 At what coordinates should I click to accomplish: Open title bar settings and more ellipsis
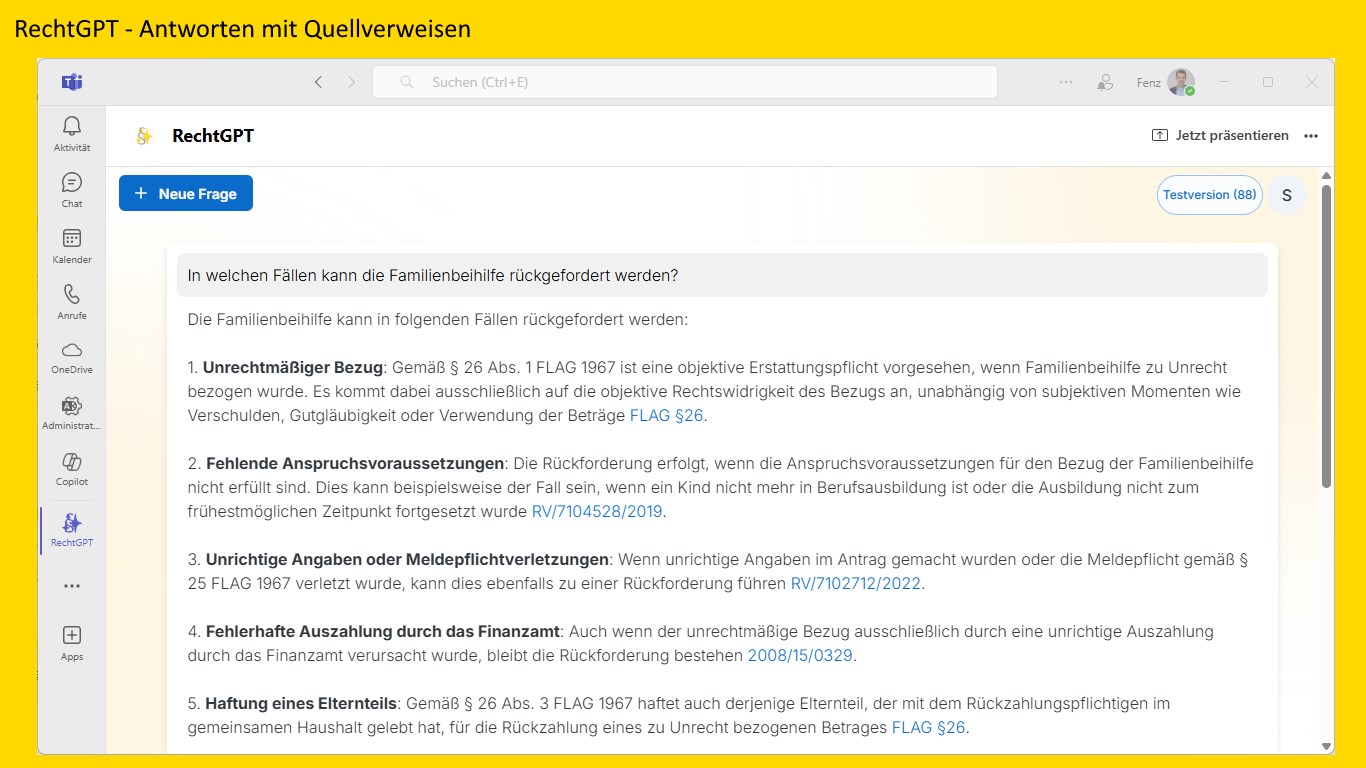tap(1066, 82)
